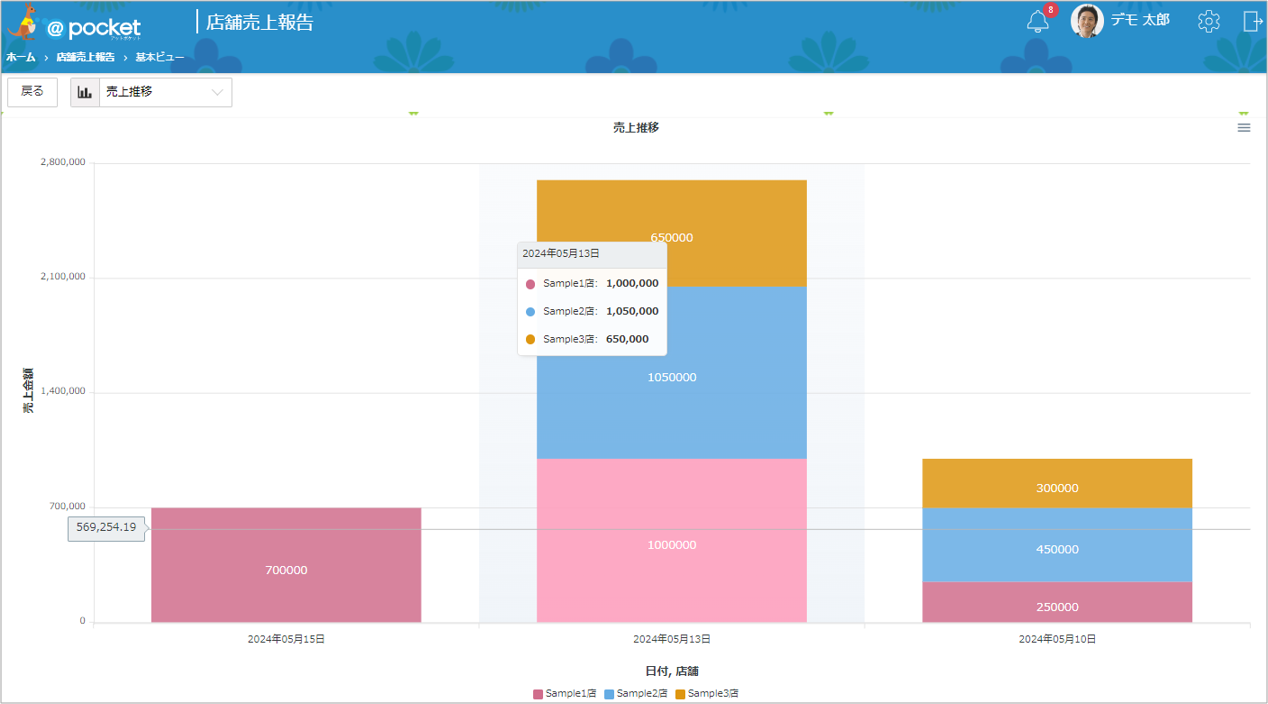Toggle Sample2店 series in the legend
Image resolution: width=1268 pixels, height=704 pixels.
tap(635, 694)
